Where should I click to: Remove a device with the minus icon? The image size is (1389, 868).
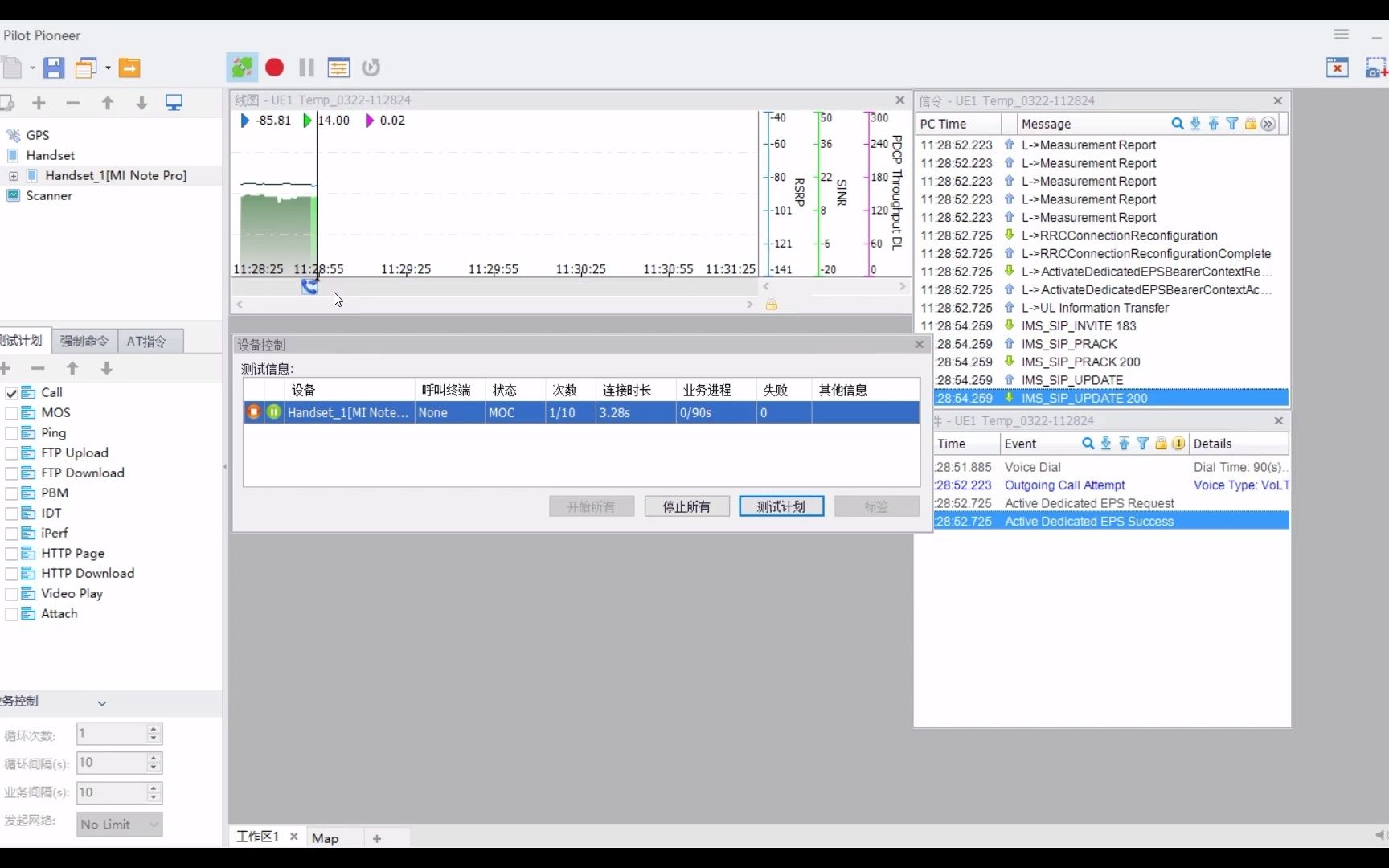[x=73, y=103]
